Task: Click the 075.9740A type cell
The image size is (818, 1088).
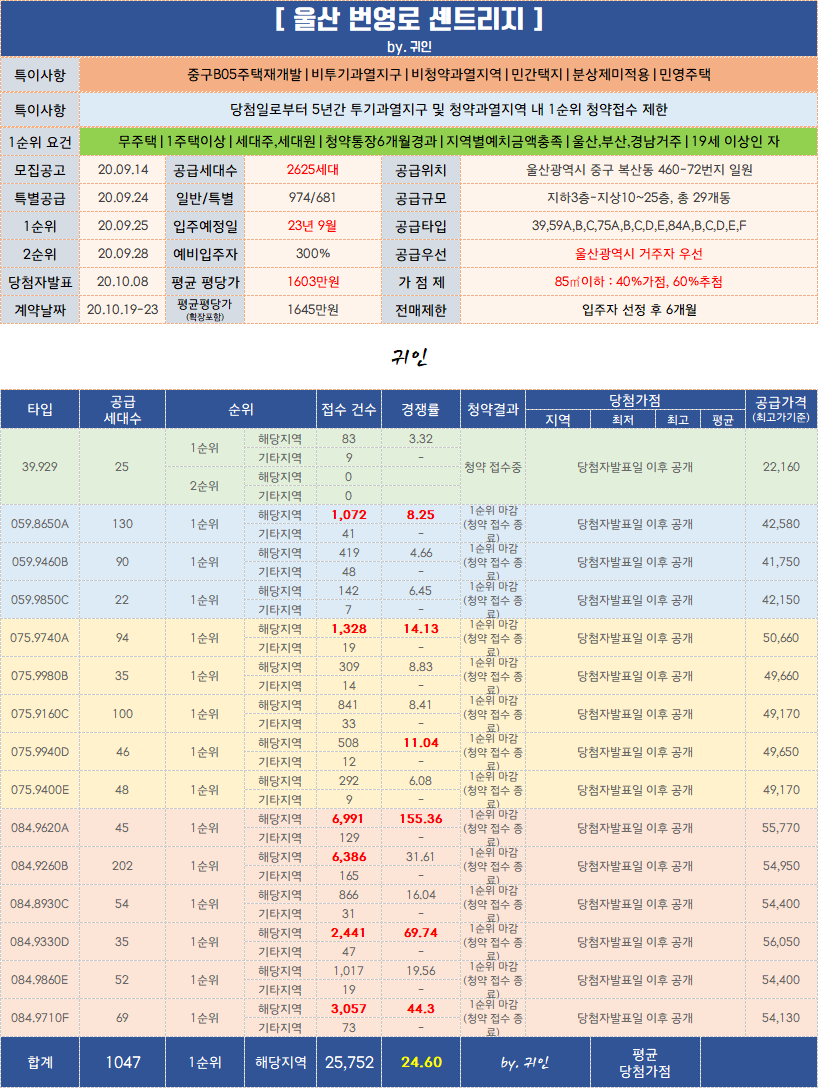Action: pos(40,638)
